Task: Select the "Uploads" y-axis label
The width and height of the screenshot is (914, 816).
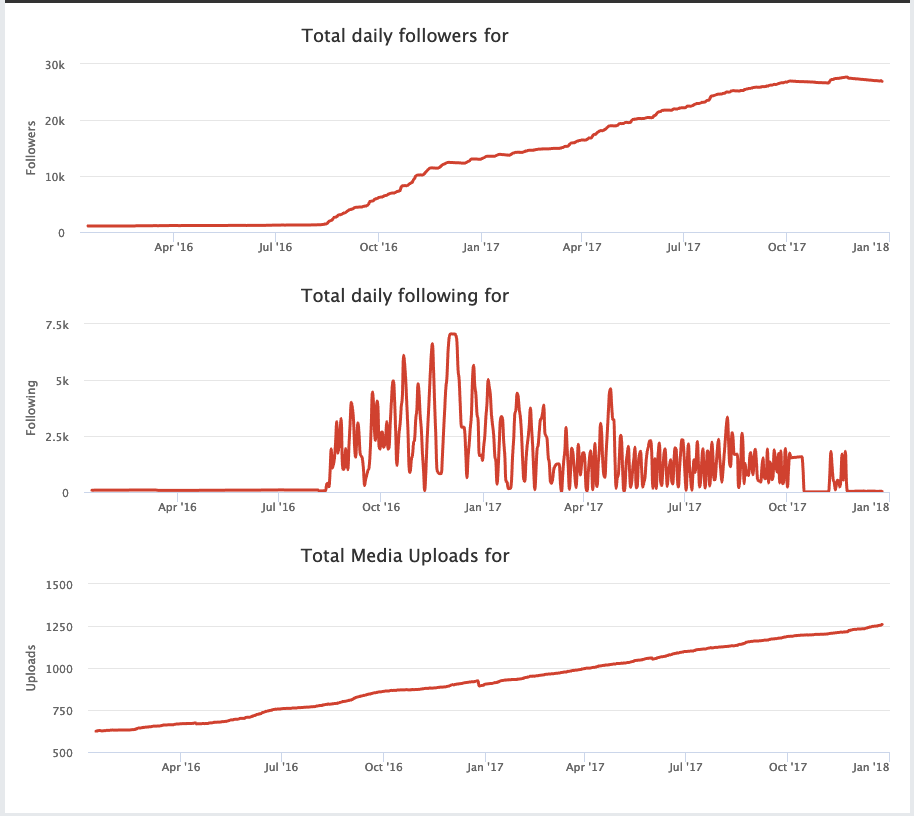Action: pos(32,668)
